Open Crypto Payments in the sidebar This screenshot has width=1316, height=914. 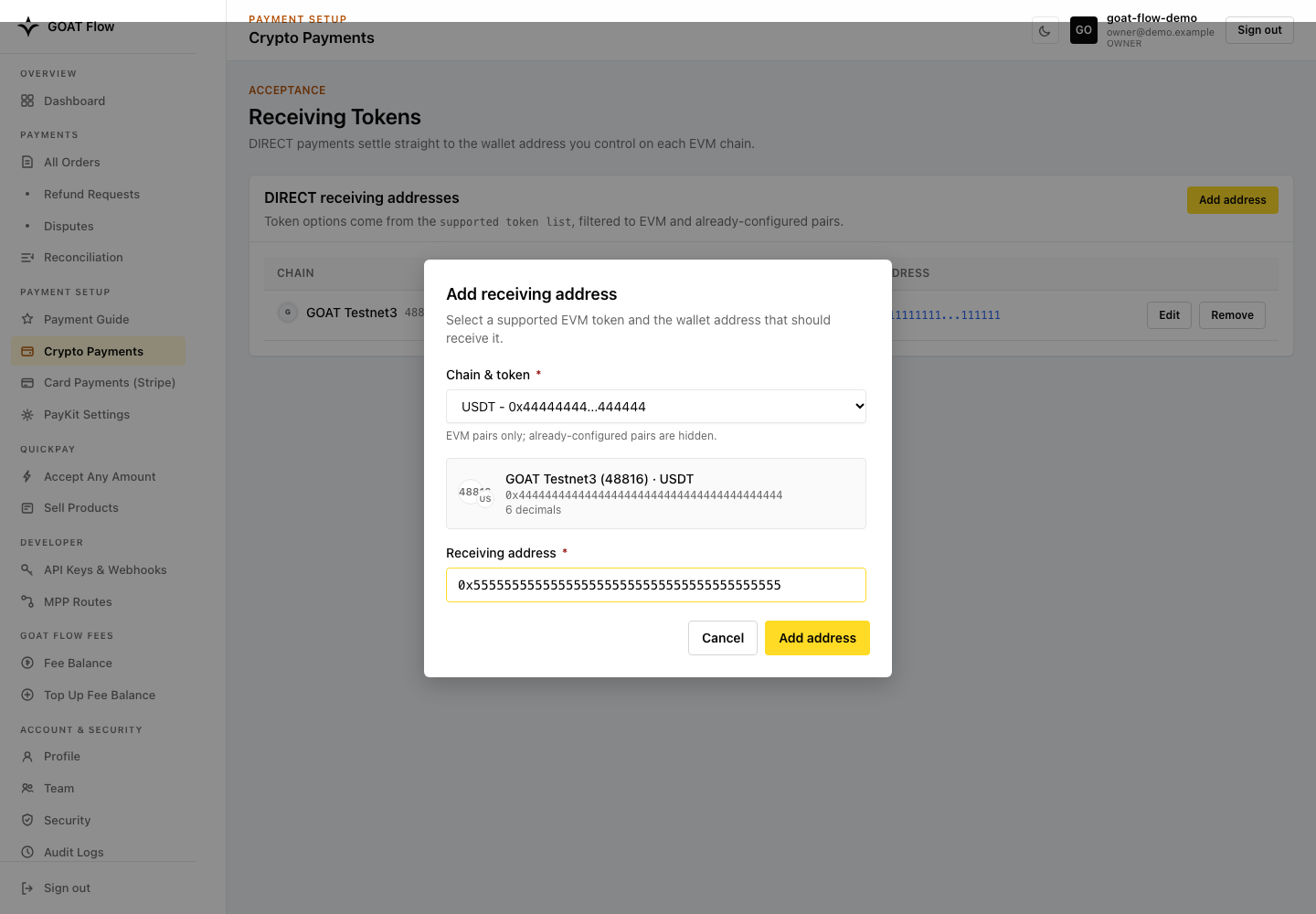coord(98,352)
